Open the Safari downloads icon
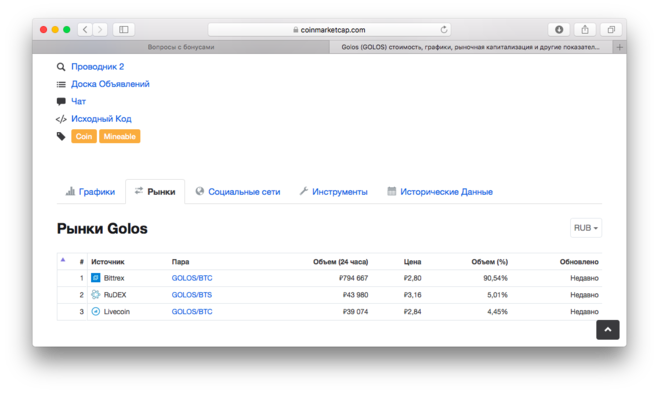659x393 pixels. click(x=559, y=29)
